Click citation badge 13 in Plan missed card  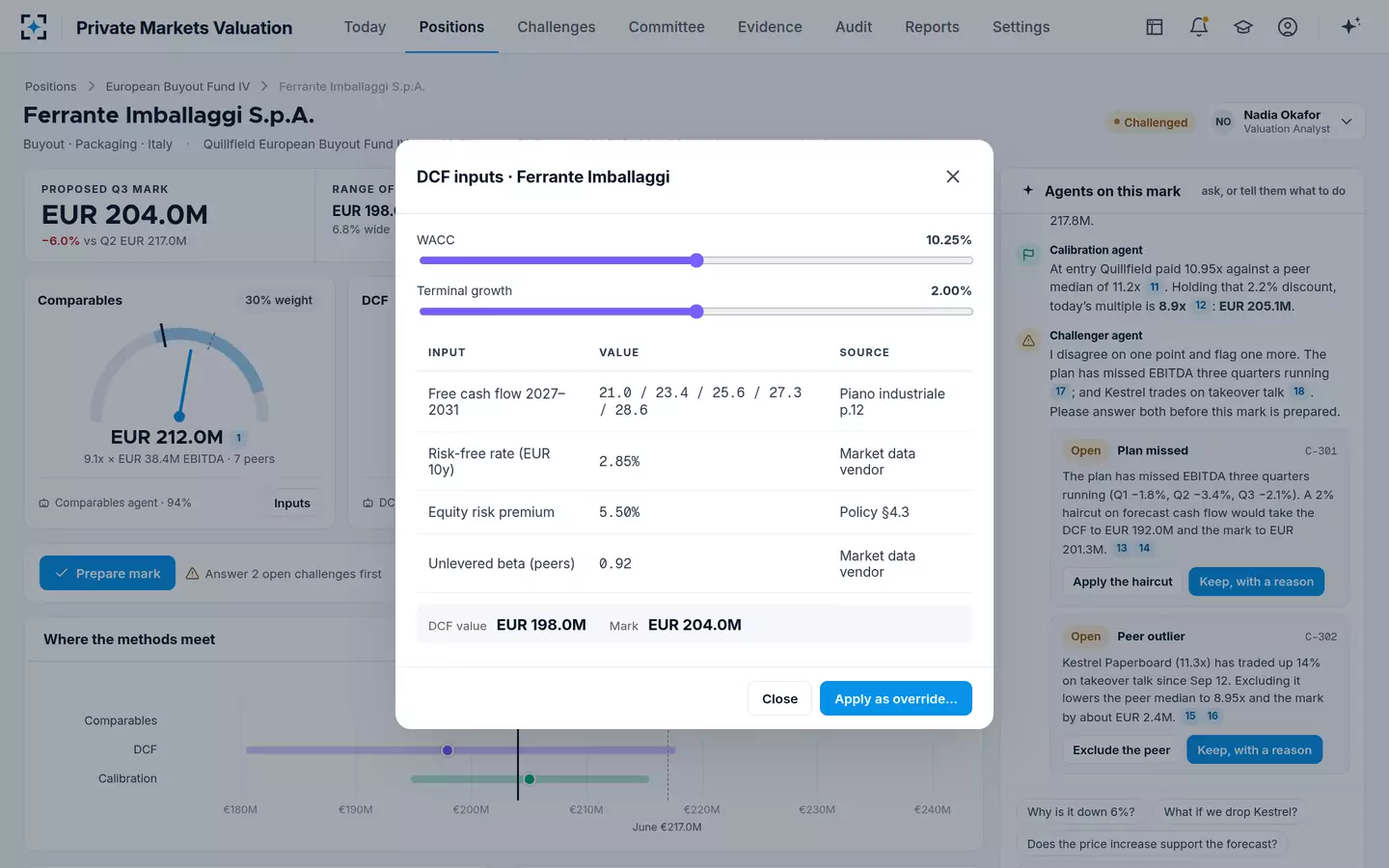click(1122, 548)
